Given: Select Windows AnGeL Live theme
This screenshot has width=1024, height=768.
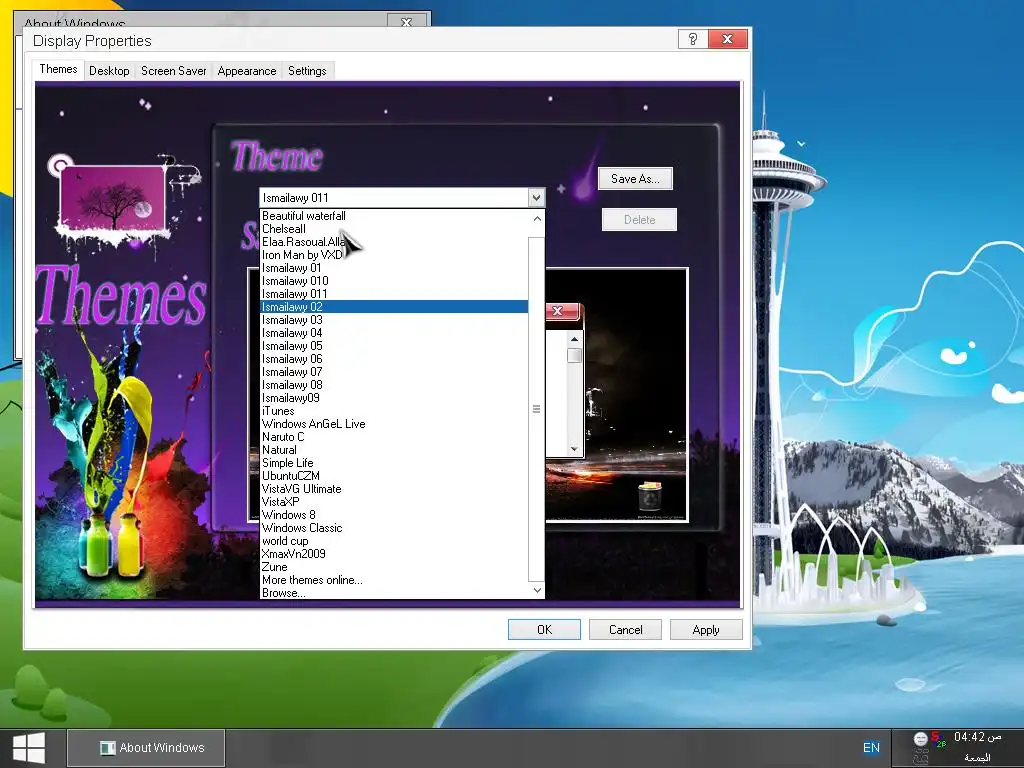Looking at the screenshot, I should (x=394, y=424).
